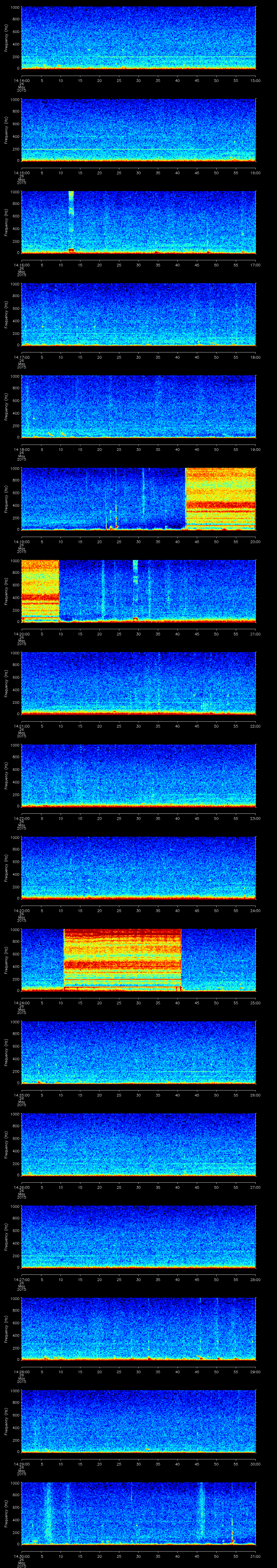This screenshot has width=277, height=1568.
Task: Open the 14:18:00 spectrogram panel
Action: click(x=138, y=407)
